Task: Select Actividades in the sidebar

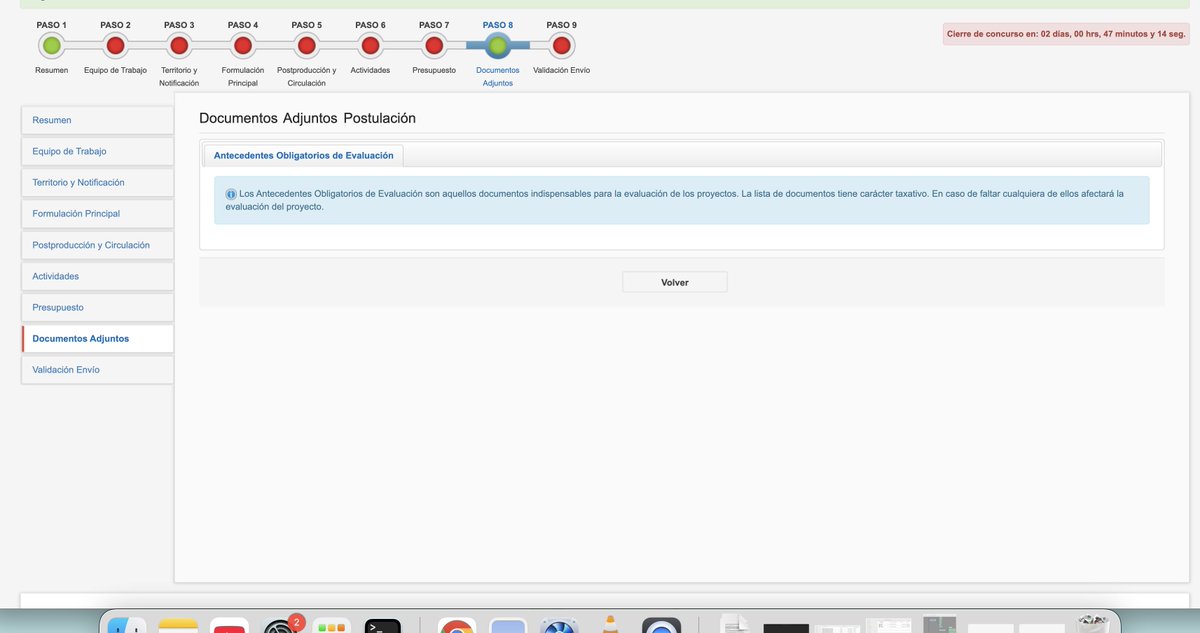Action: [97, 276]
